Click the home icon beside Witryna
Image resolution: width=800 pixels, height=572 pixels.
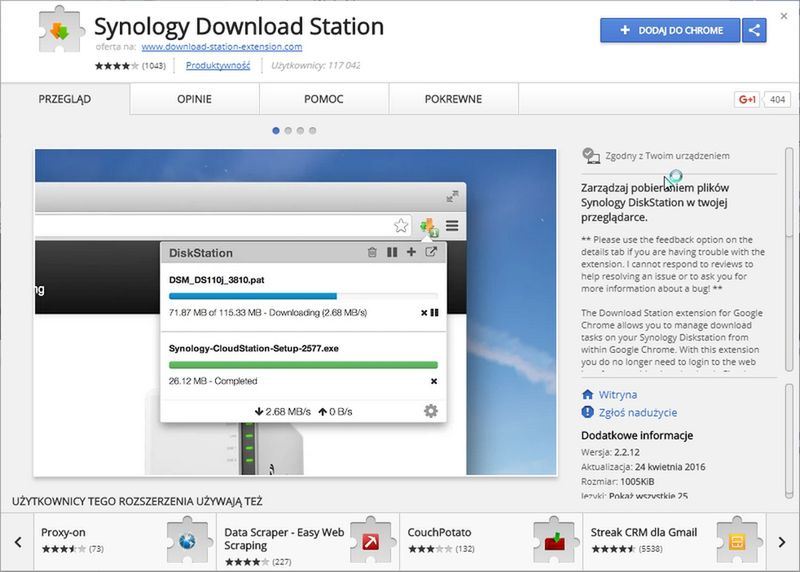[587, 394]
